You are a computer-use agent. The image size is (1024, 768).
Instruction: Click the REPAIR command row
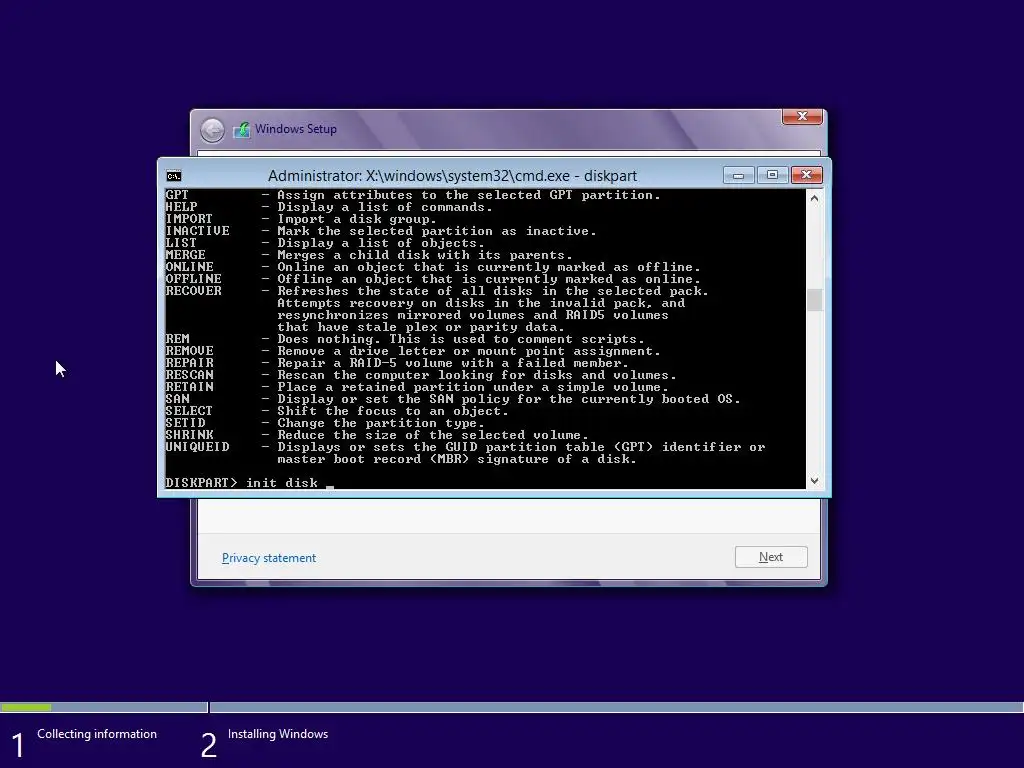click(x=396, y=363)
